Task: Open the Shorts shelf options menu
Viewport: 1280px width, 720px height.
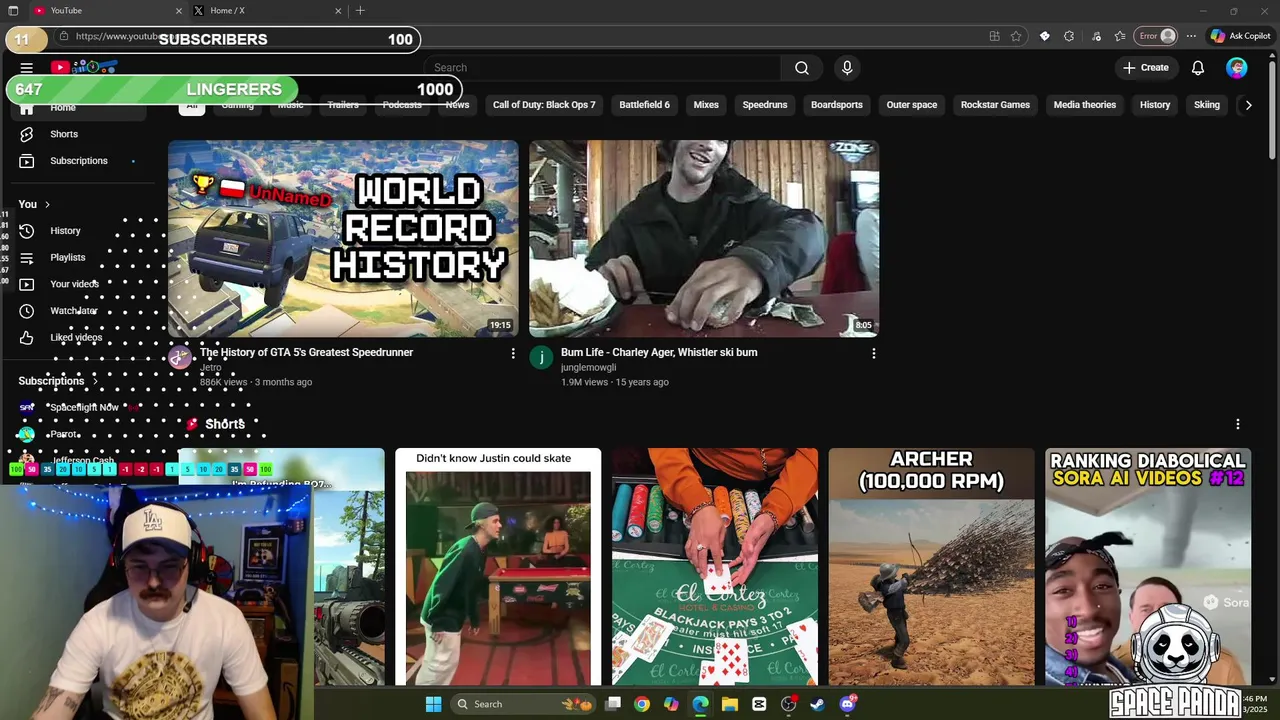Action: (1238, 424)
